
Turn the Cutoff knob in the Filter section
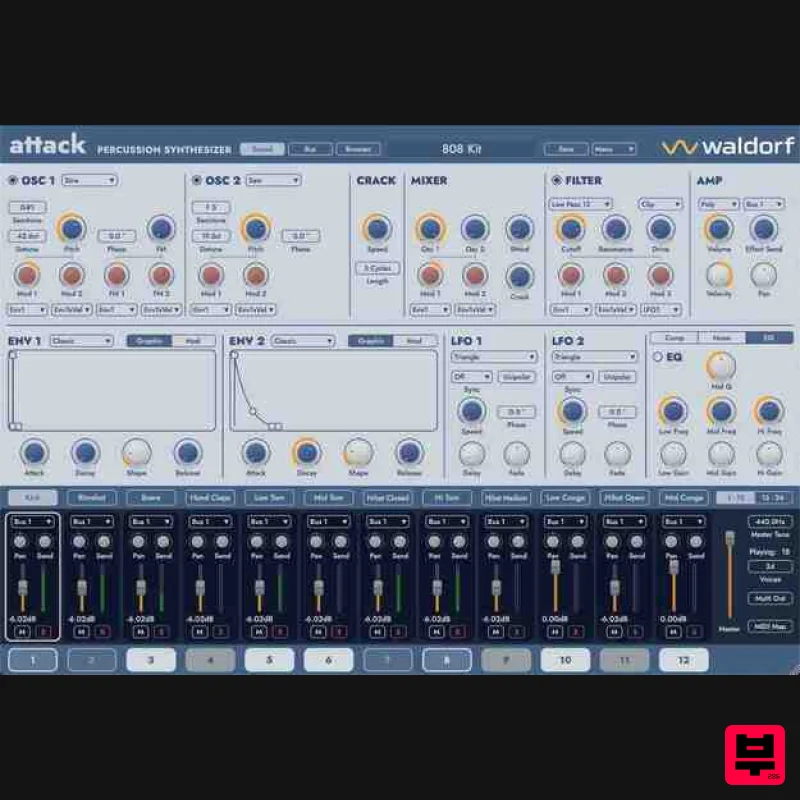point(570,228)
